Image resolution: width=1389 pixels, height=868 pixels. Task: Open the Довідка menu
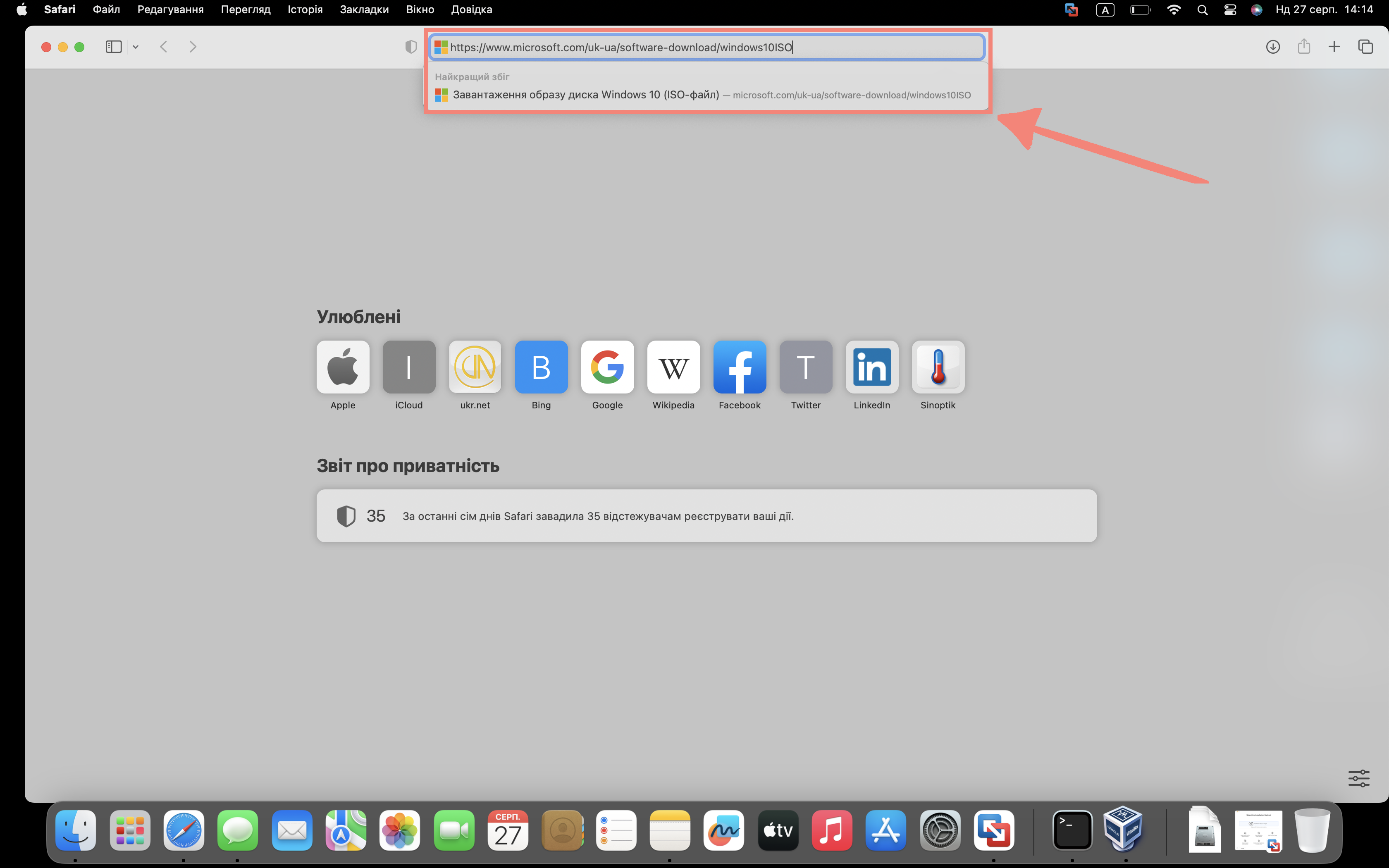[471, 9]
